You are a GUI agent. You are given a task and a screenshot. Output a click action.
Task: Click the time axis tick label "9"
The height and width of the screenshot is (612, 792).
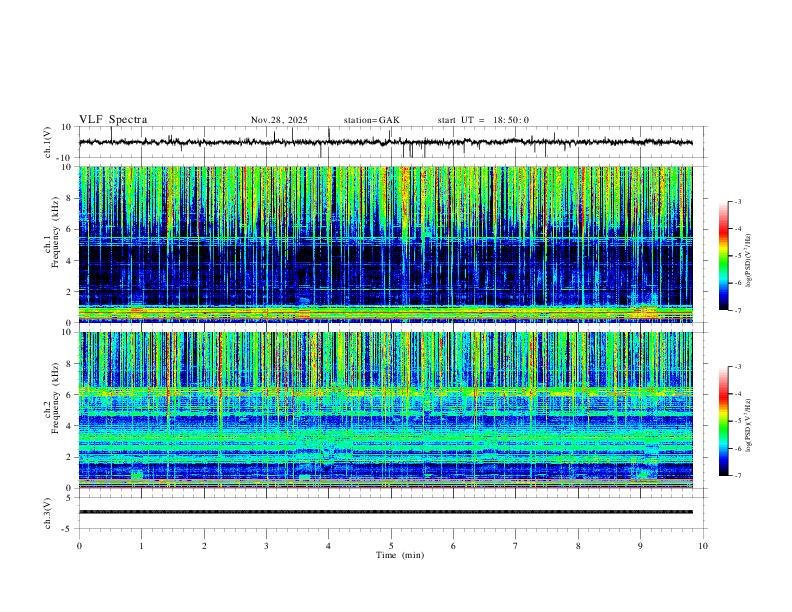(640, 546)
